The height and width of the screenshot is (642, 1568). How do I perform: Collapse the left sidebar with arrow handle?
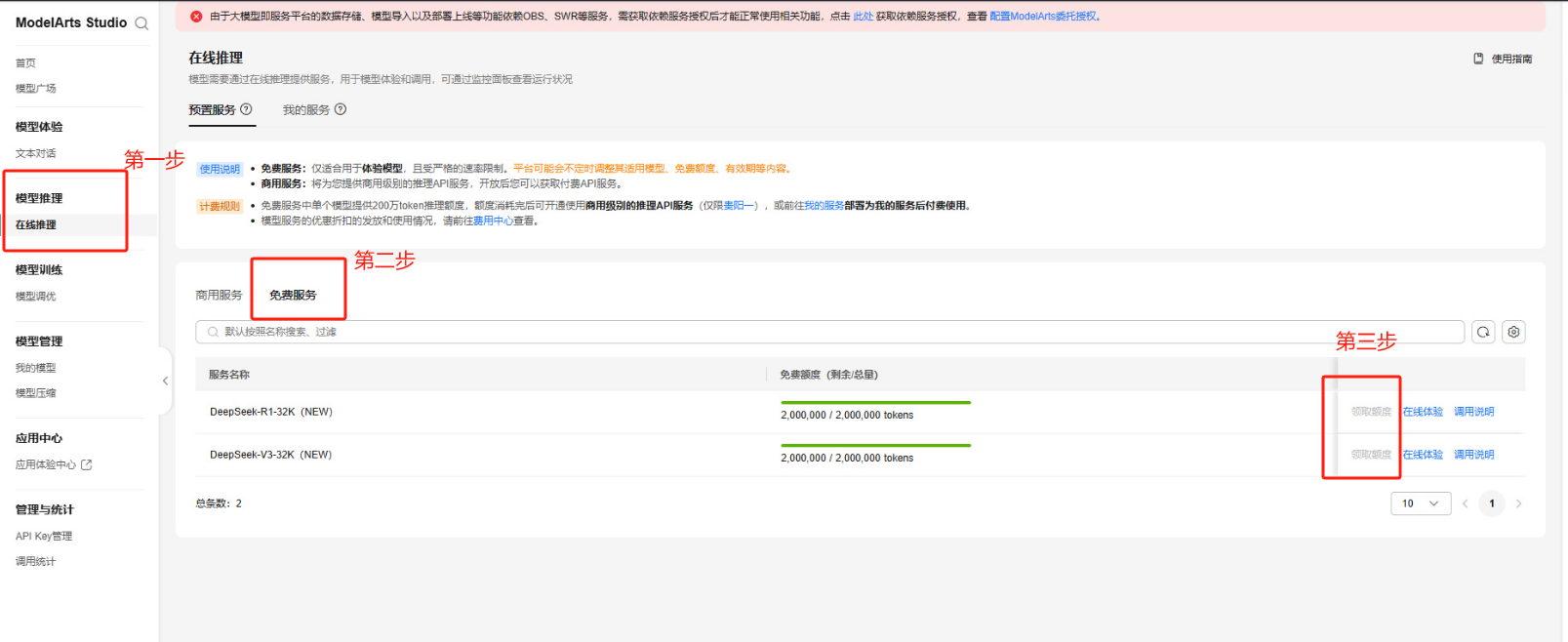click(165, 381)
